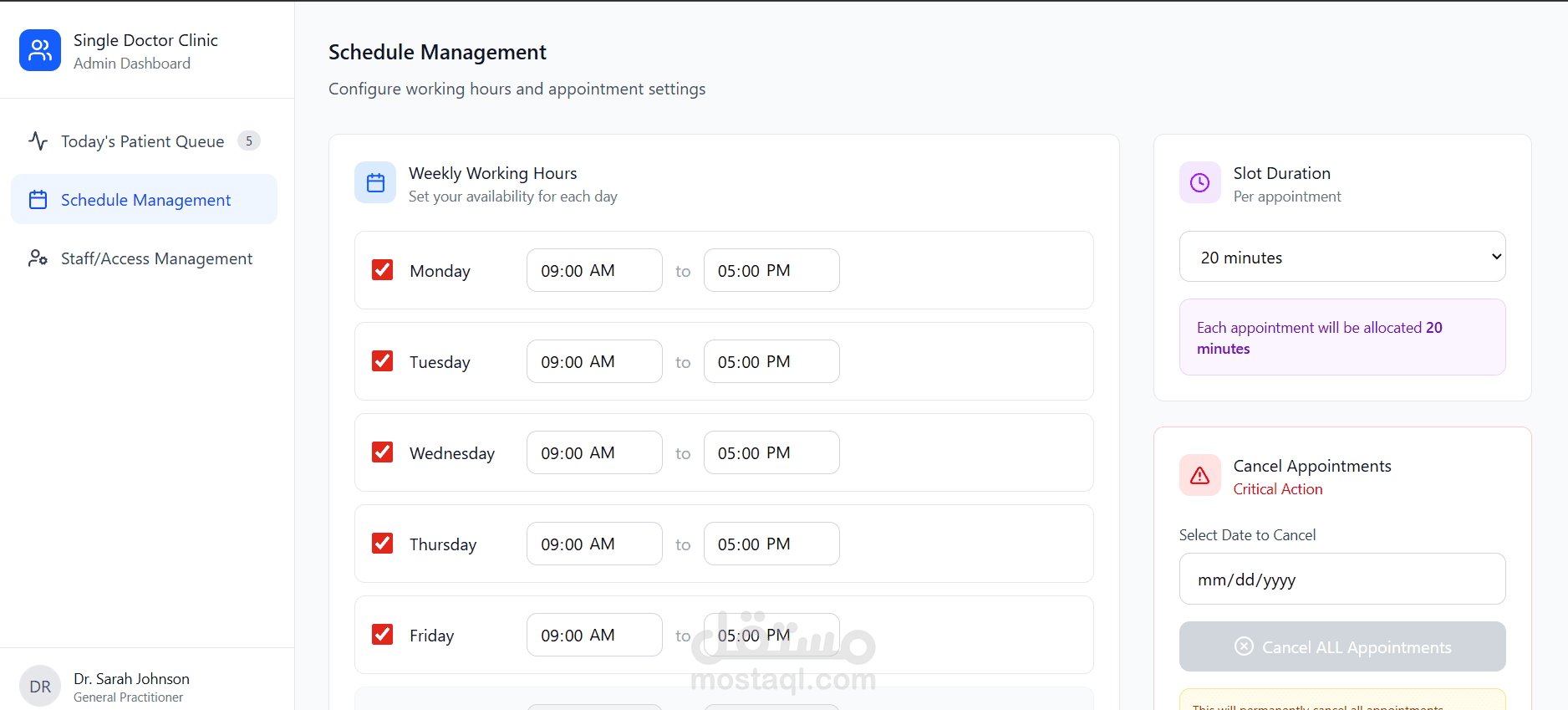The image size is (1568, 710).
Task: Click the DR avatar for Dr. Sarah Johnson
Action: [x=40, y=687]
